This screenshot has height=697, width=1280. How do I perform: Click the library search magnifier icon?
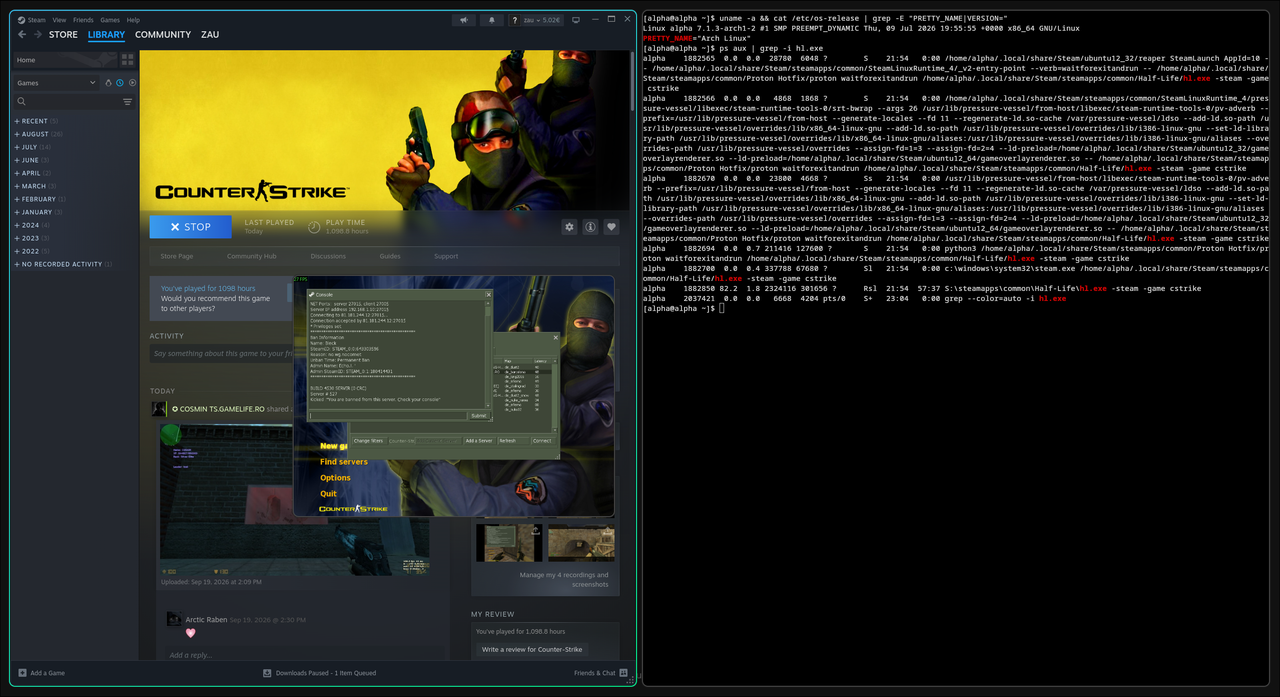22,101
